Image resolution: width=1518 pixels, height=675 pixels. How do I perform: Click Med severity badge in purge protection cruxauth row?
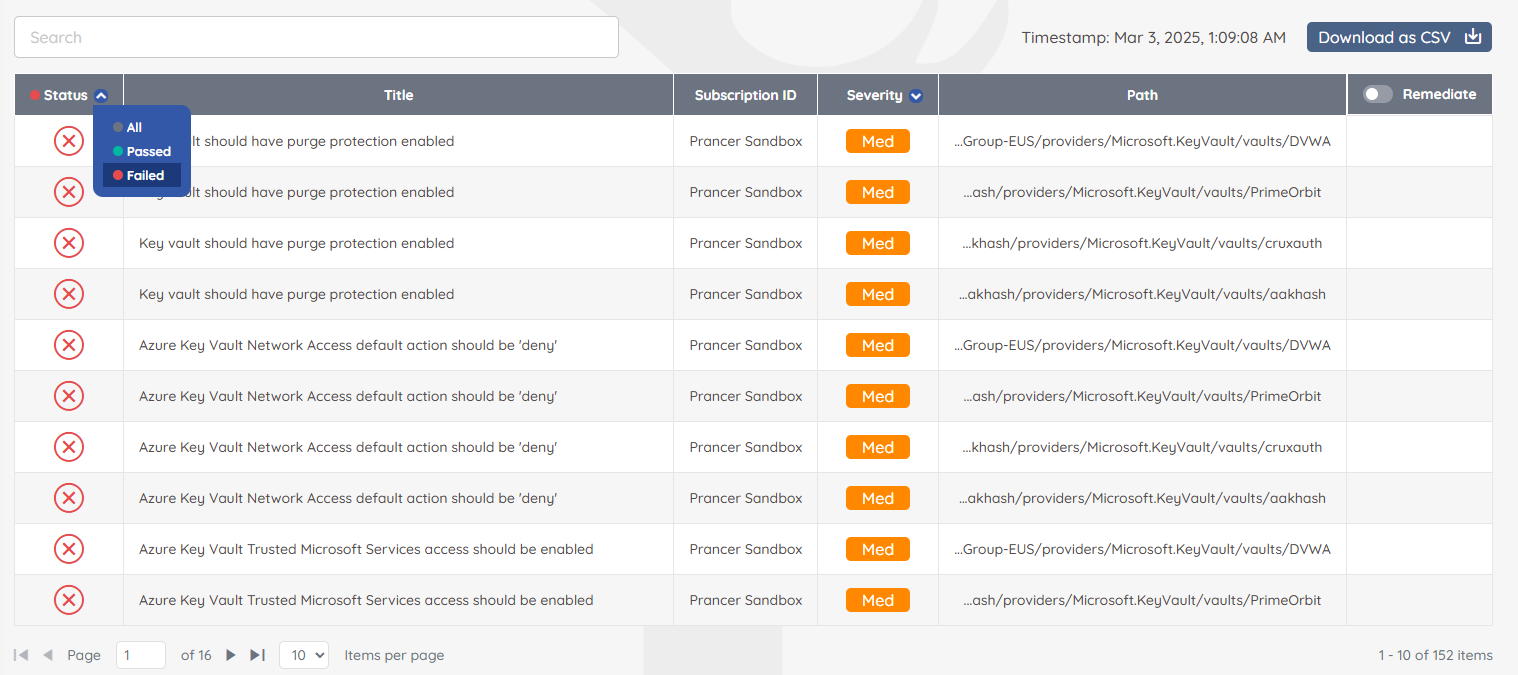(x=878, y=243)
